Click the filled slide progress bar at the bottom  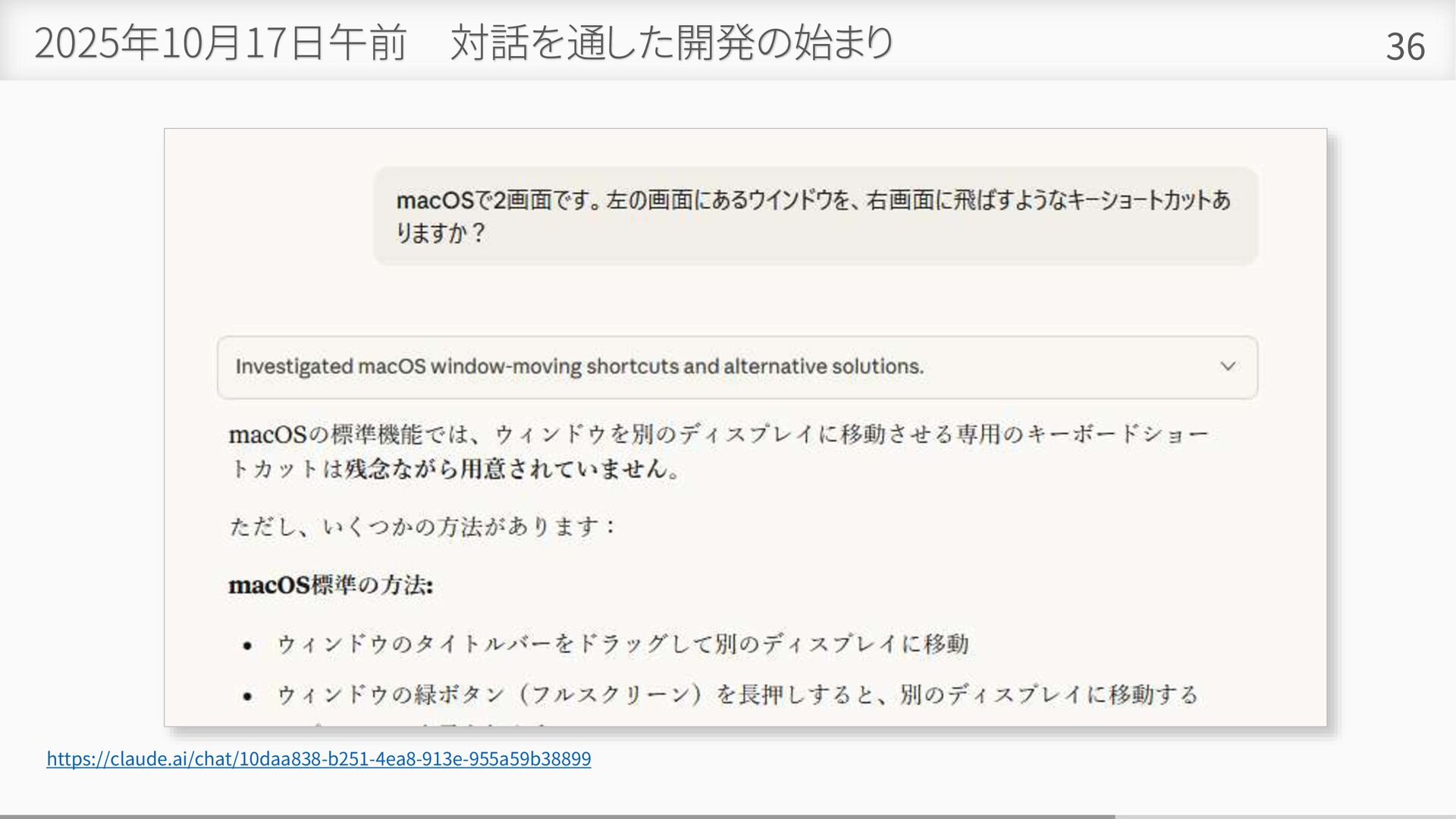point(557,816)
